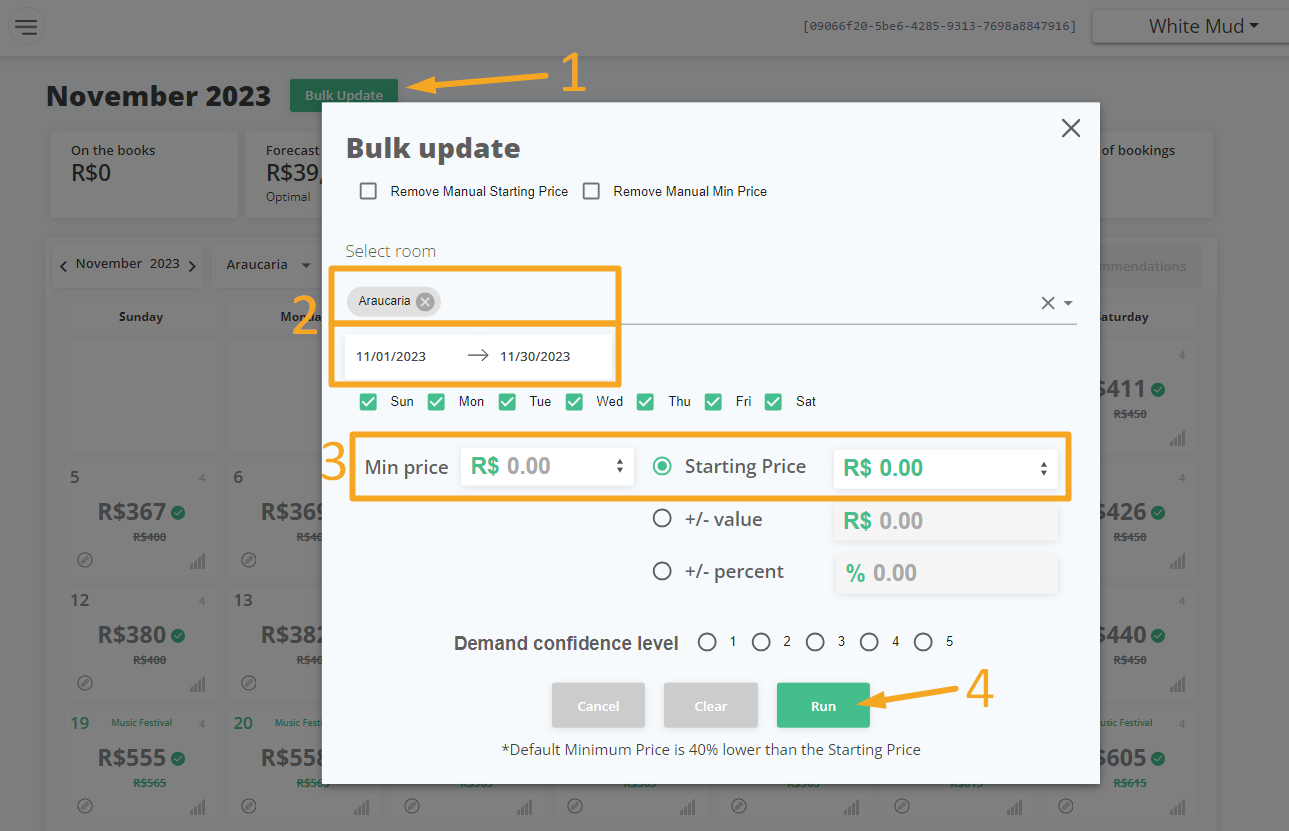This screenshot has height=831, width=1289.
Task: Set demand confidence level 4
Action: [869, 642]
